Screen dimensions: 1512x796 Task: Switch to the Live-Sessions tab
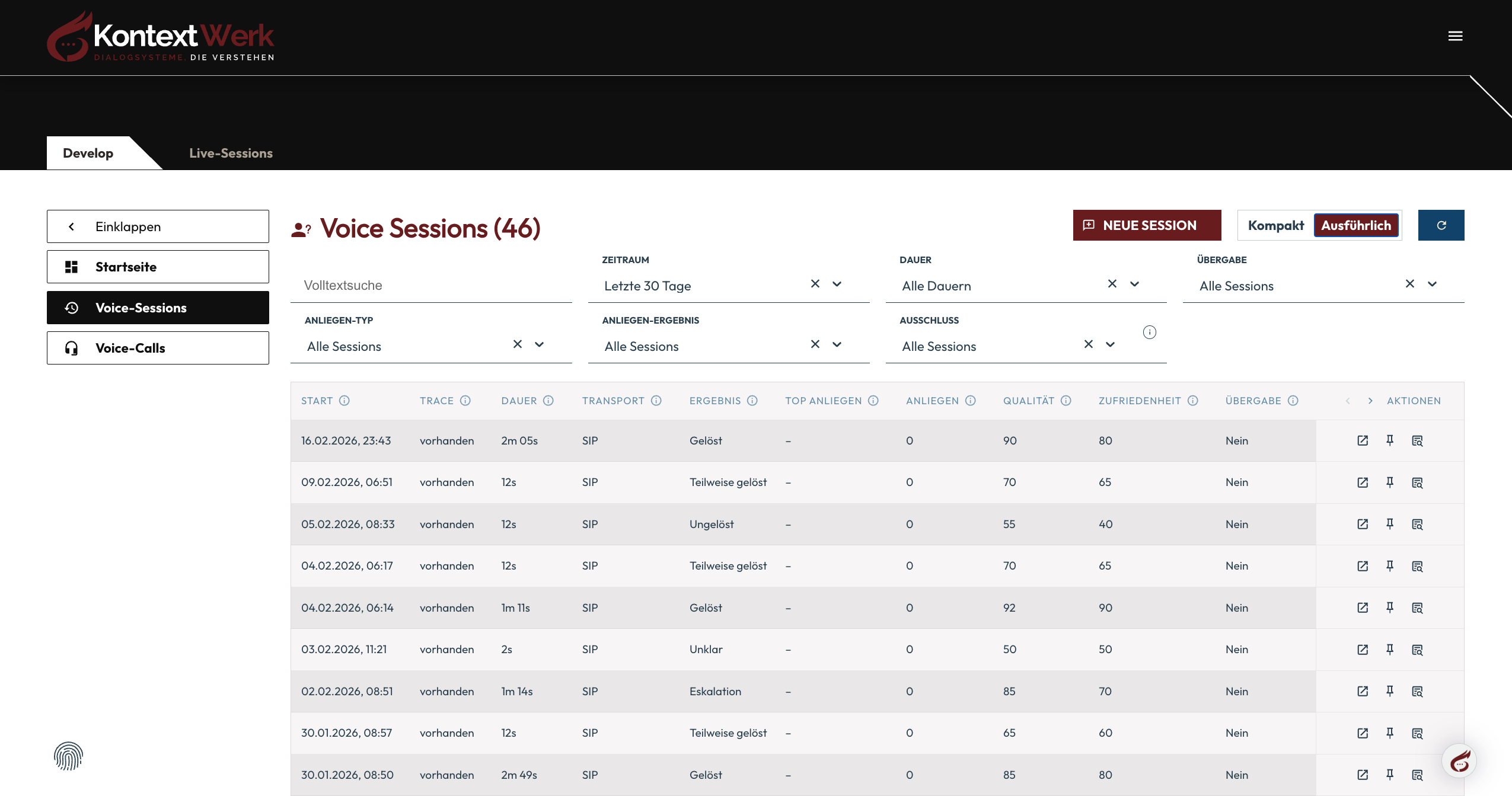231,153
